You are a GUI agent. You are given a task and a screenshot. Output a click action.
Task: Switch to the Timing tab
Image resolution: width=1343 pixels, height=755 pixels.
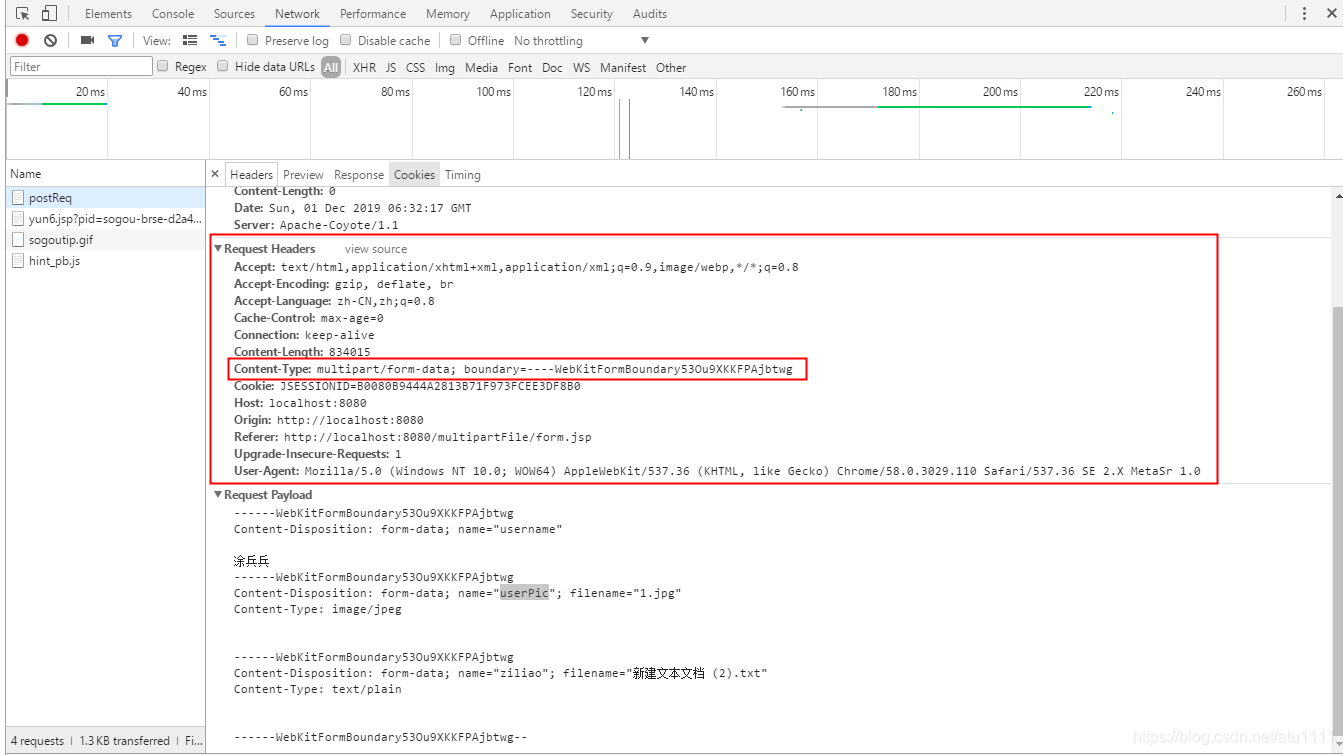462,174
